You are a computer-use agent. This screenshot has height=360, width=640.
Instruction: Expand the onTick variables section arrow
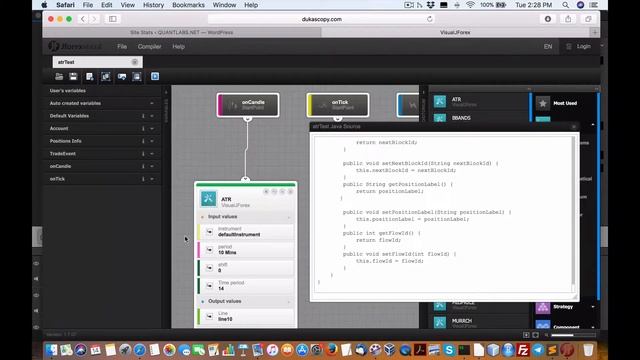pos(152,179)
